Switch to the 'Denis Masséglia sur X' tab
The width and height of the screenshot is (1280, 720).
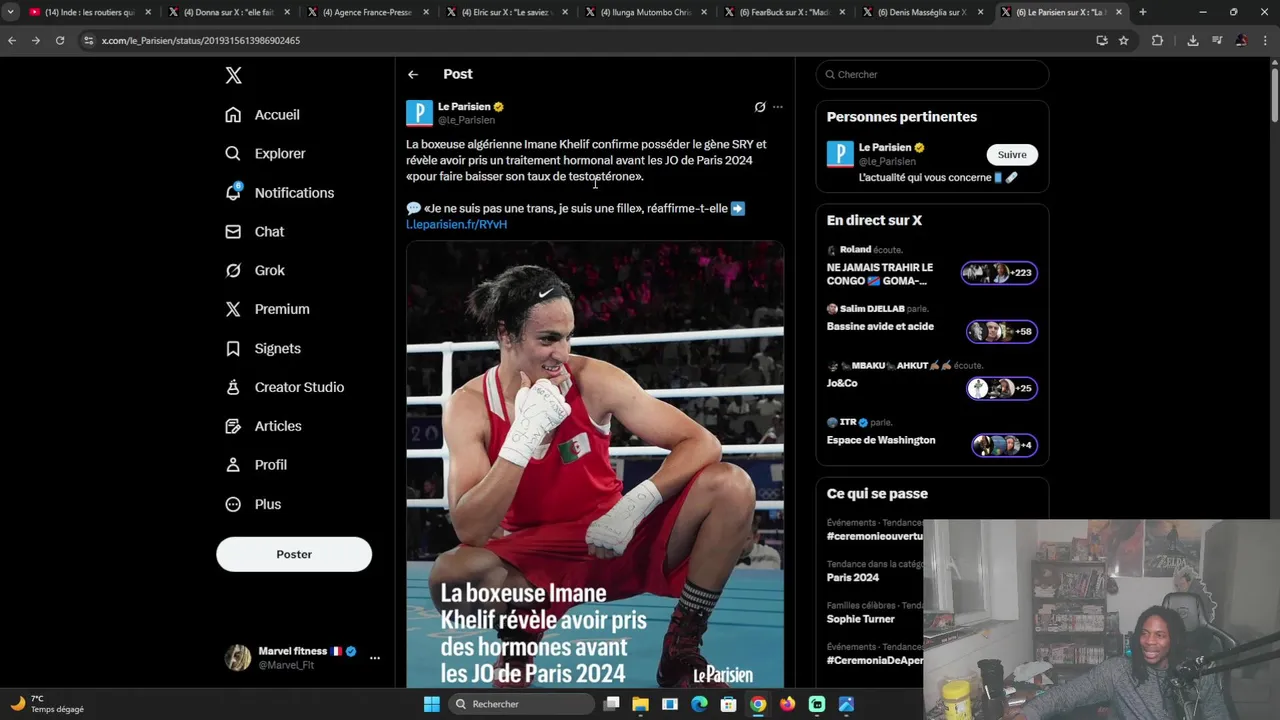point(923,12)
